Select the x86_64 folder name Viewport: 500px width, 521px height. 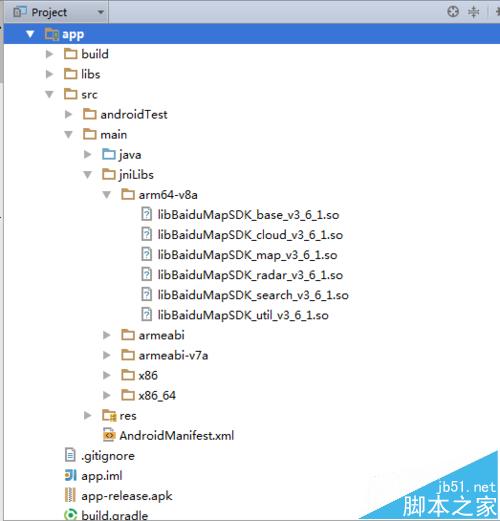tap(157, 396)
